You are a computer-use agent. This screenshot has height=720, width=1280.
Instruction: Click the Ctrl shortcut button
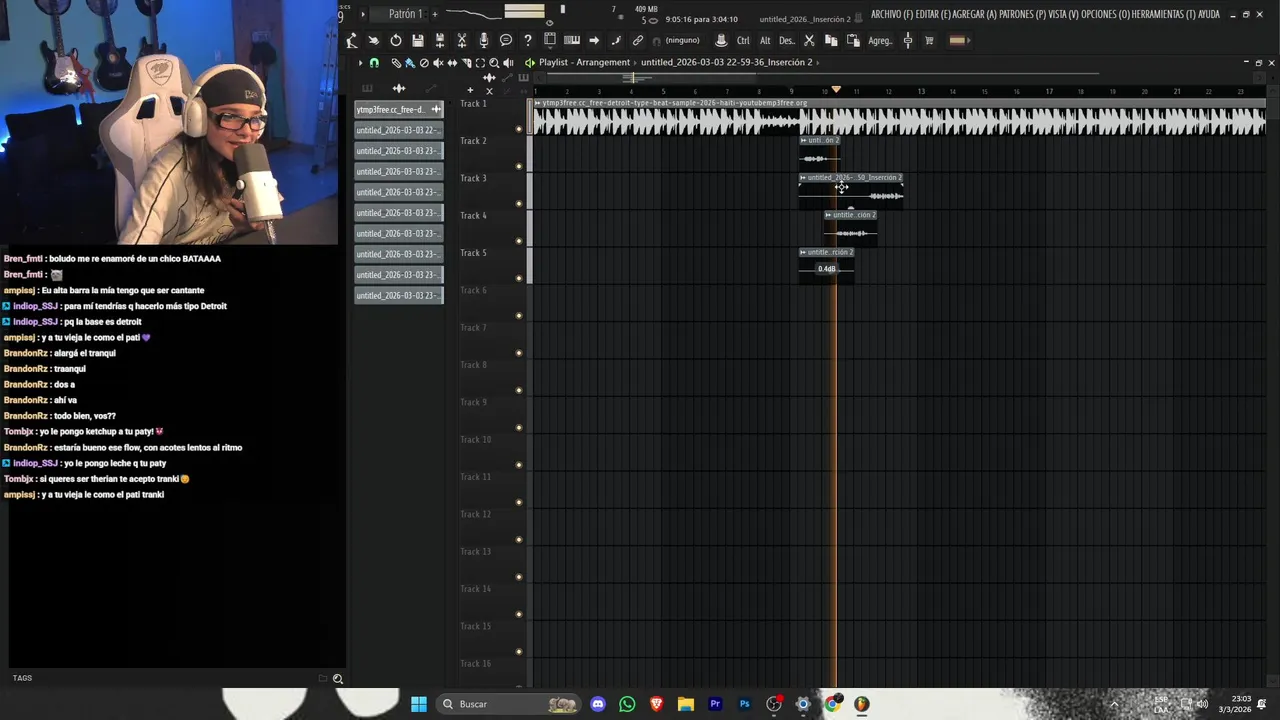[743, 40]
